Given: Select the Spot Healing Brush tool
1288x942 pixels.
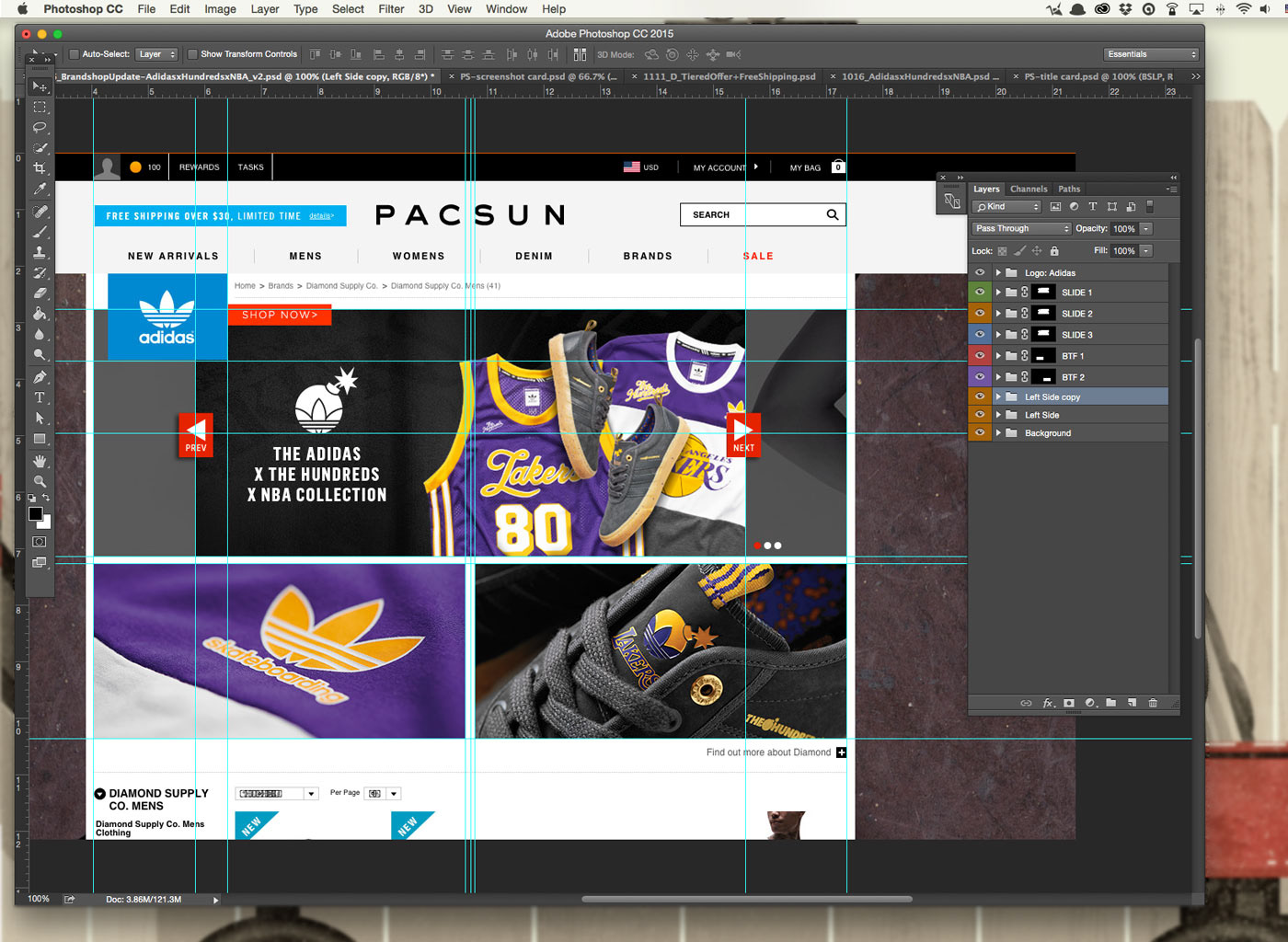Looking at the screenshot, I should point(40,212).
